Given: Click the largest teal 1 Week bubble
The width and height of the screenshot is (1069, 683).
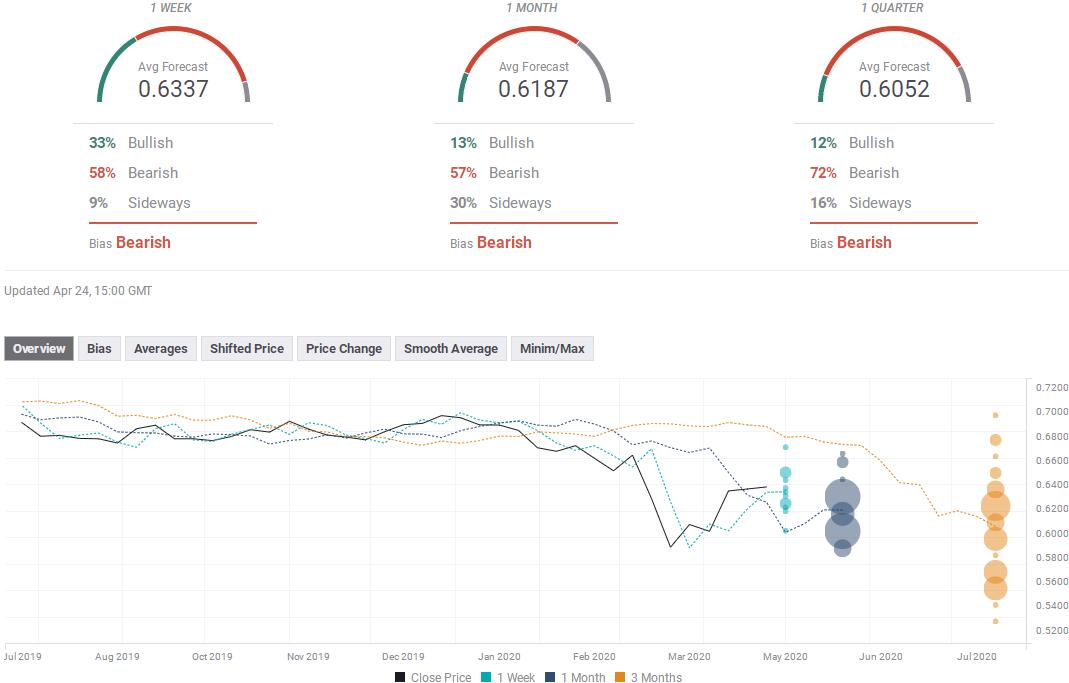Looking at the screenshot, I should coord(785,473).
